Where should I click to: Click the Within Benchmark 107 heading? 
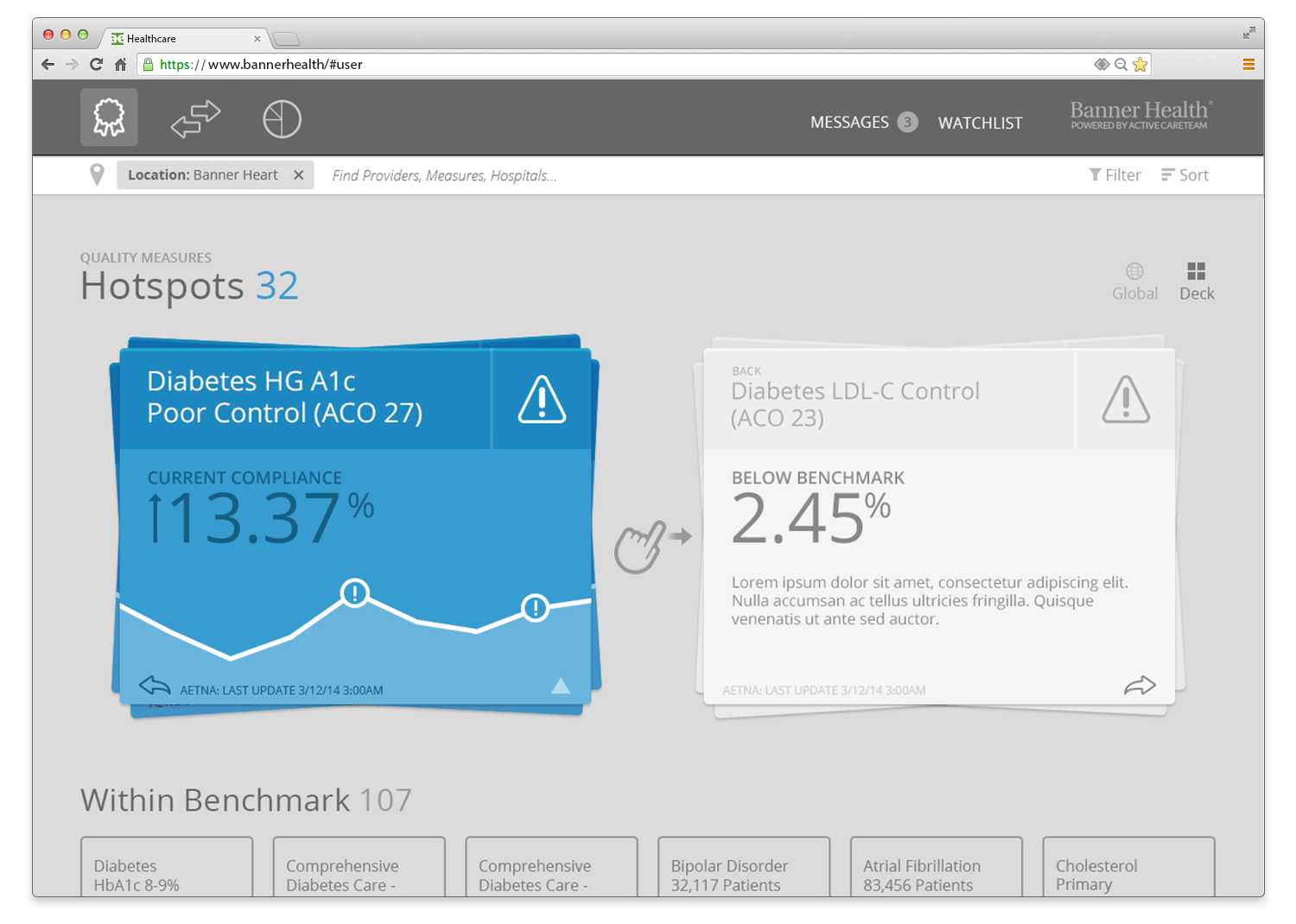[246, 800]
